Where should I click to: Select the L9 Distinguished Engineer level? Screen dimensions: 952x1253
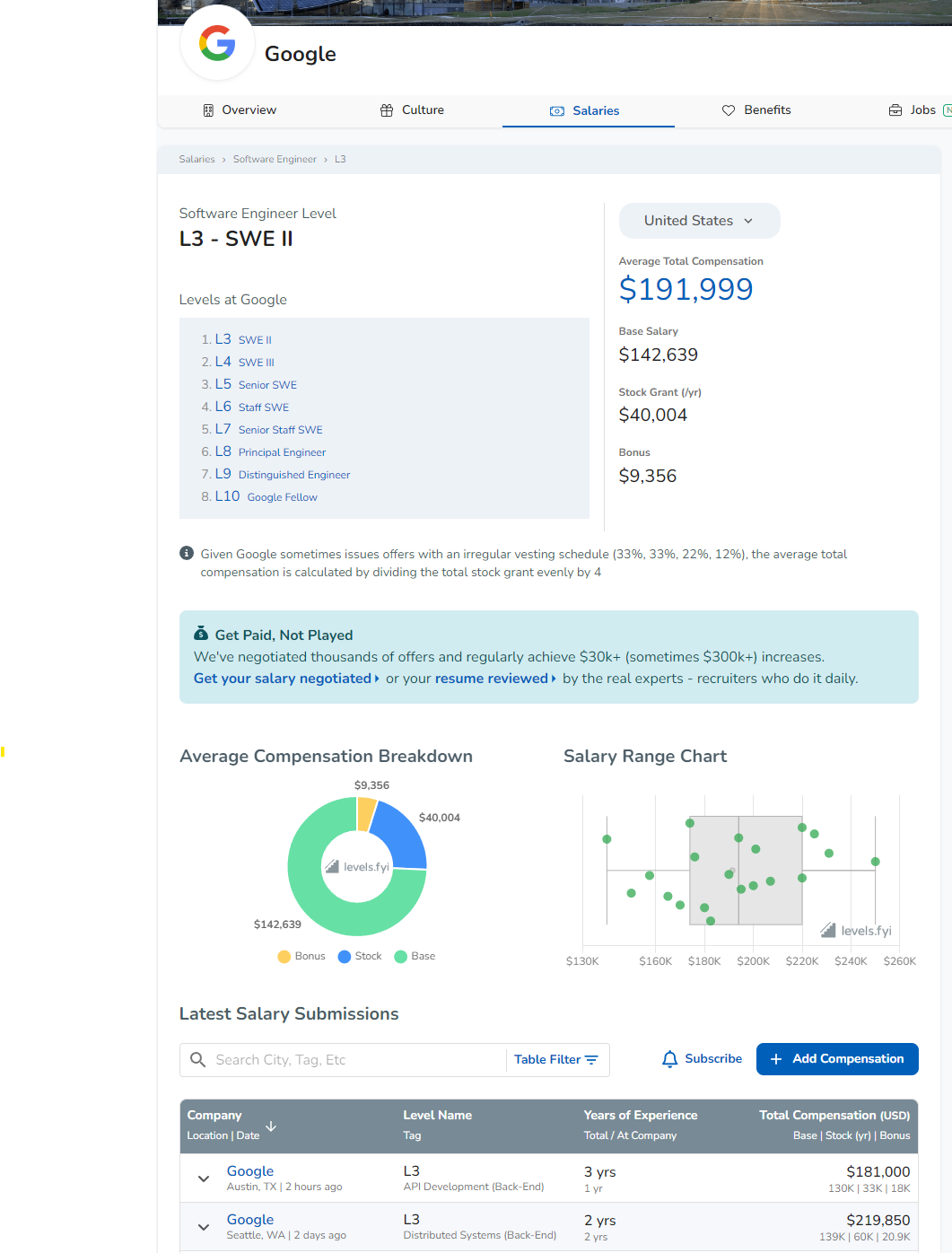(283, 474)
